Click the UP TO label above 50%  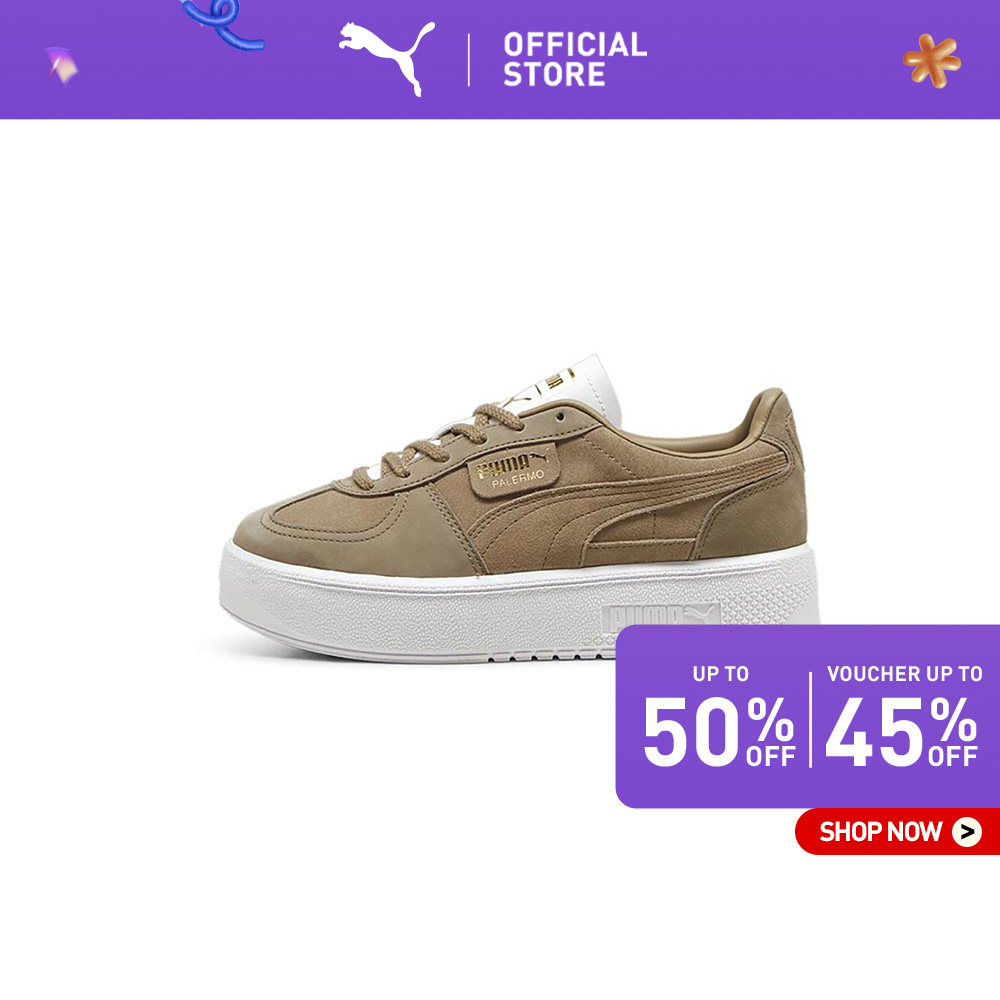coord(721,673)
